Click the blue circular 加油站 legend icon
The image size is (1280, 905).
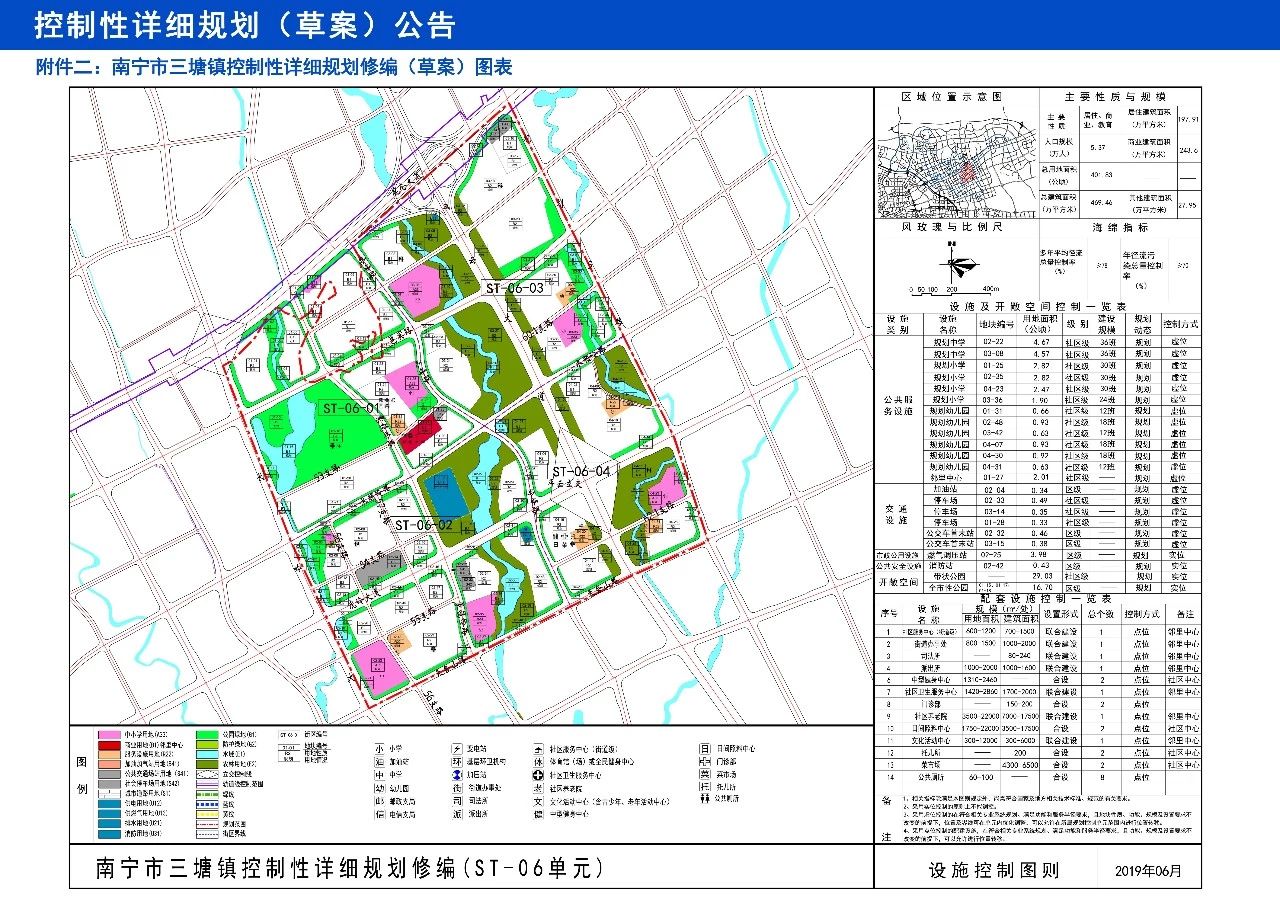pos(457,775)
